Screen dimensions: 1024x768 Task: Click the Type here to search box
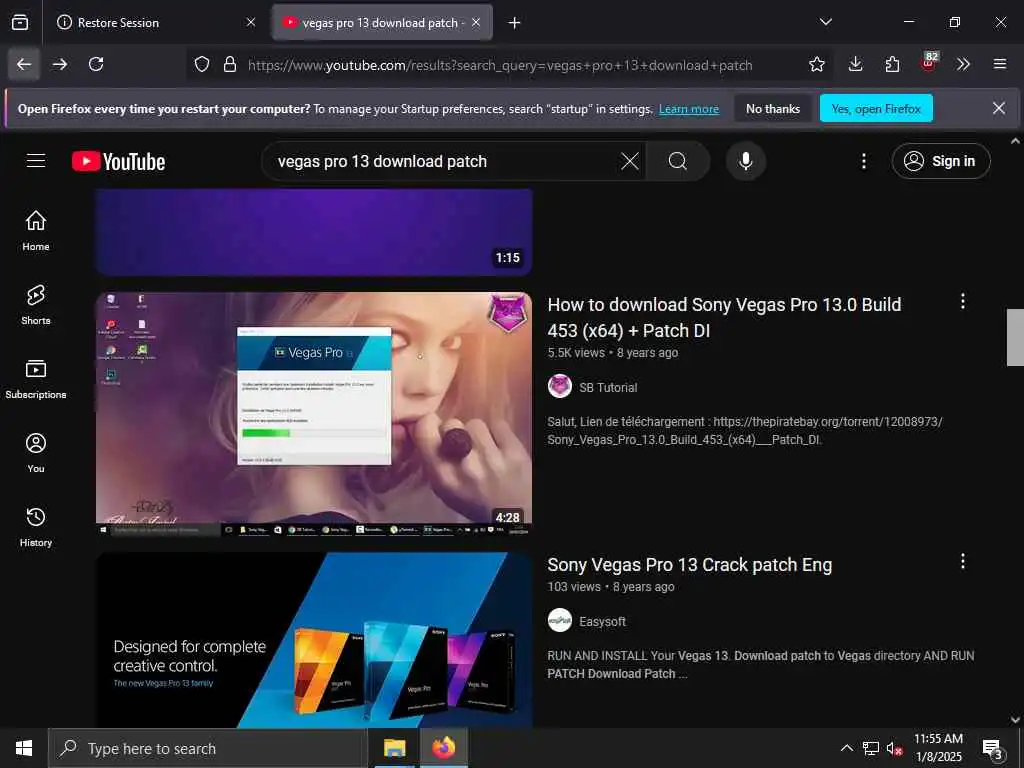(x=208, y=748)
